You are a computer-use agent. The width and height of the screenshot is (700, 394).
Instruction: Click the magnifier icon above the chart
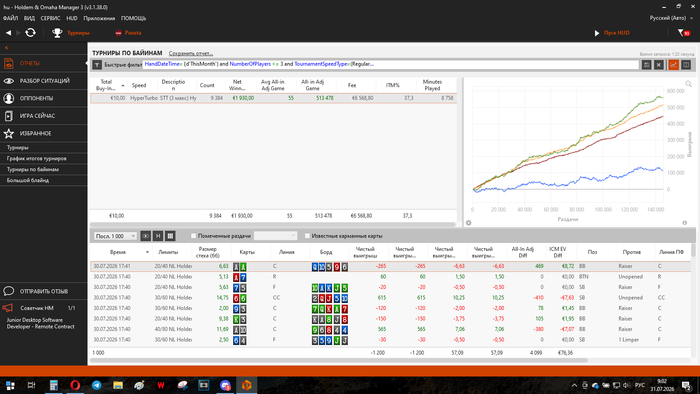coord(688,84)
